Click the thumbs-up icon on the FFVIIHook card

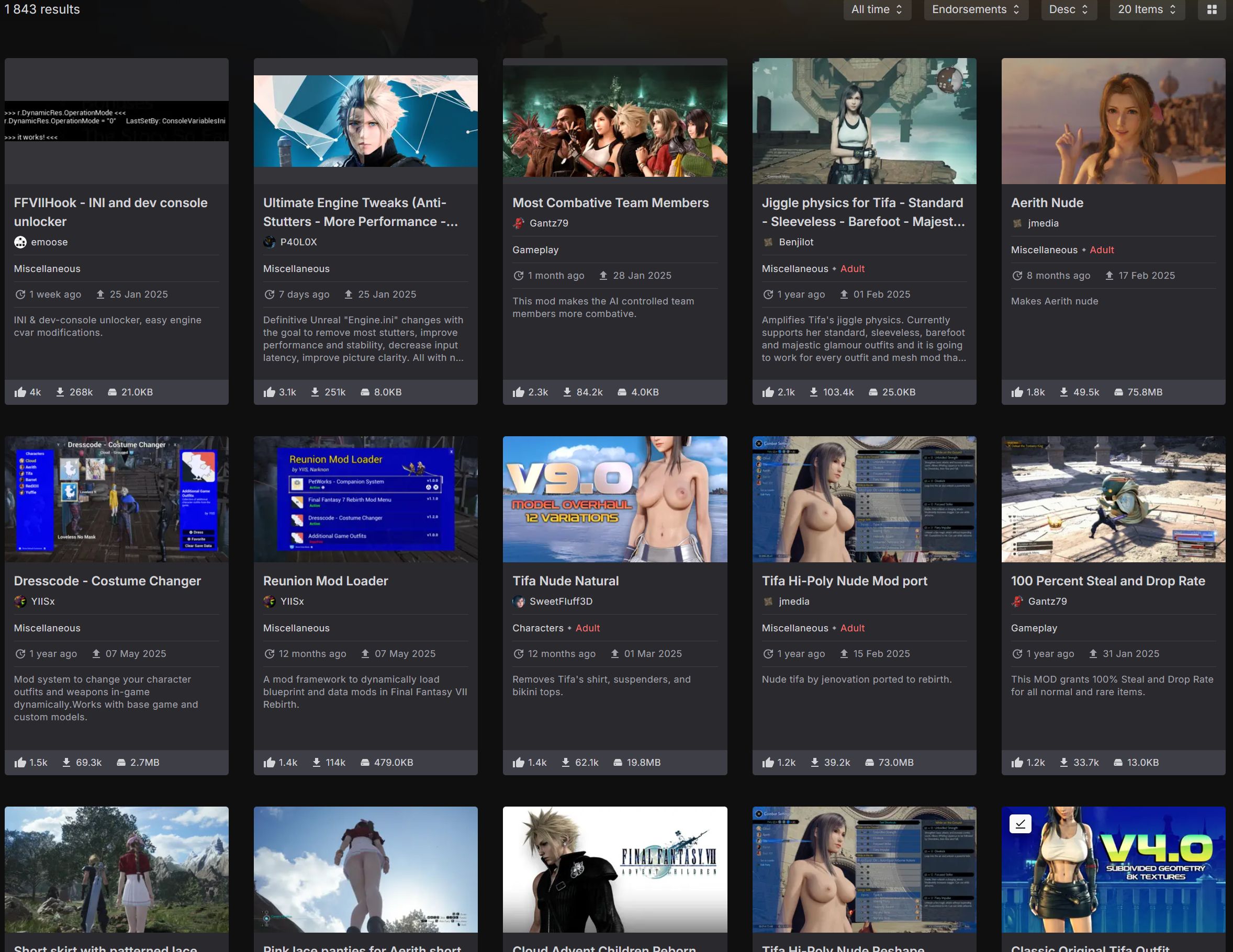point(20,392)
